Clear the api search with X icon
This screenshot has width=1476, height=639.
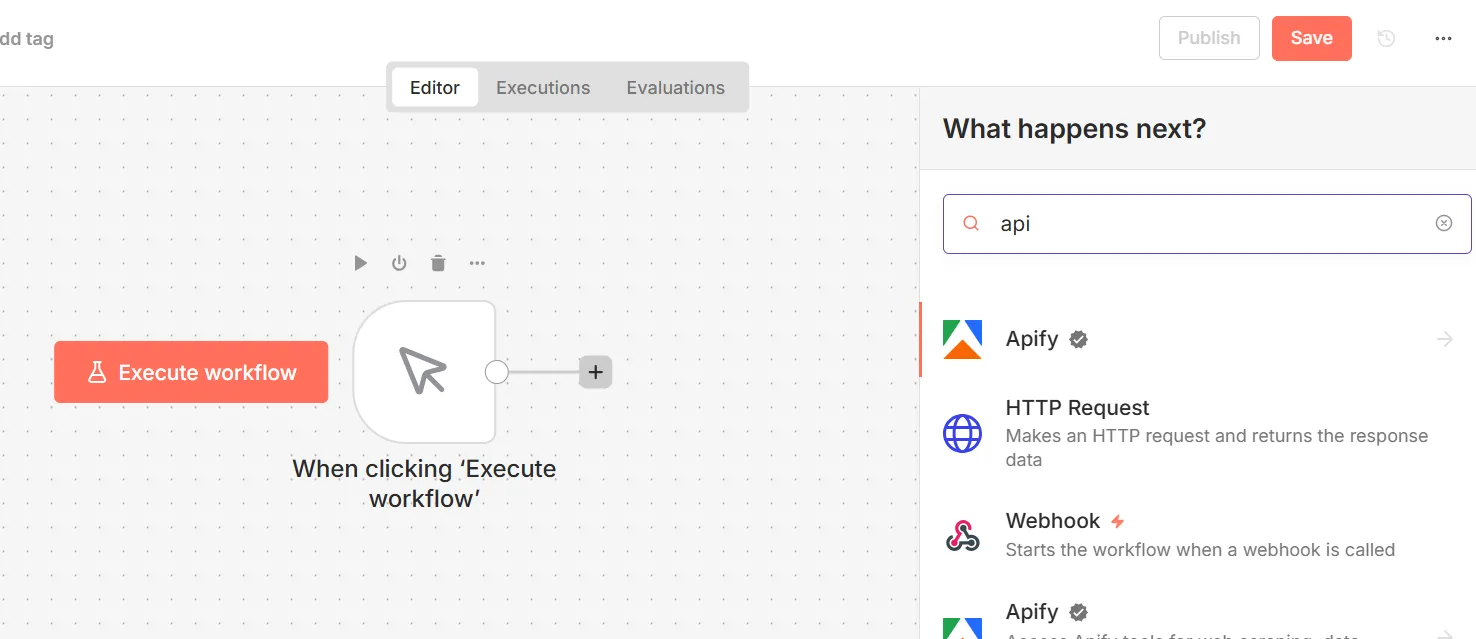click(x=1443, y=223)
